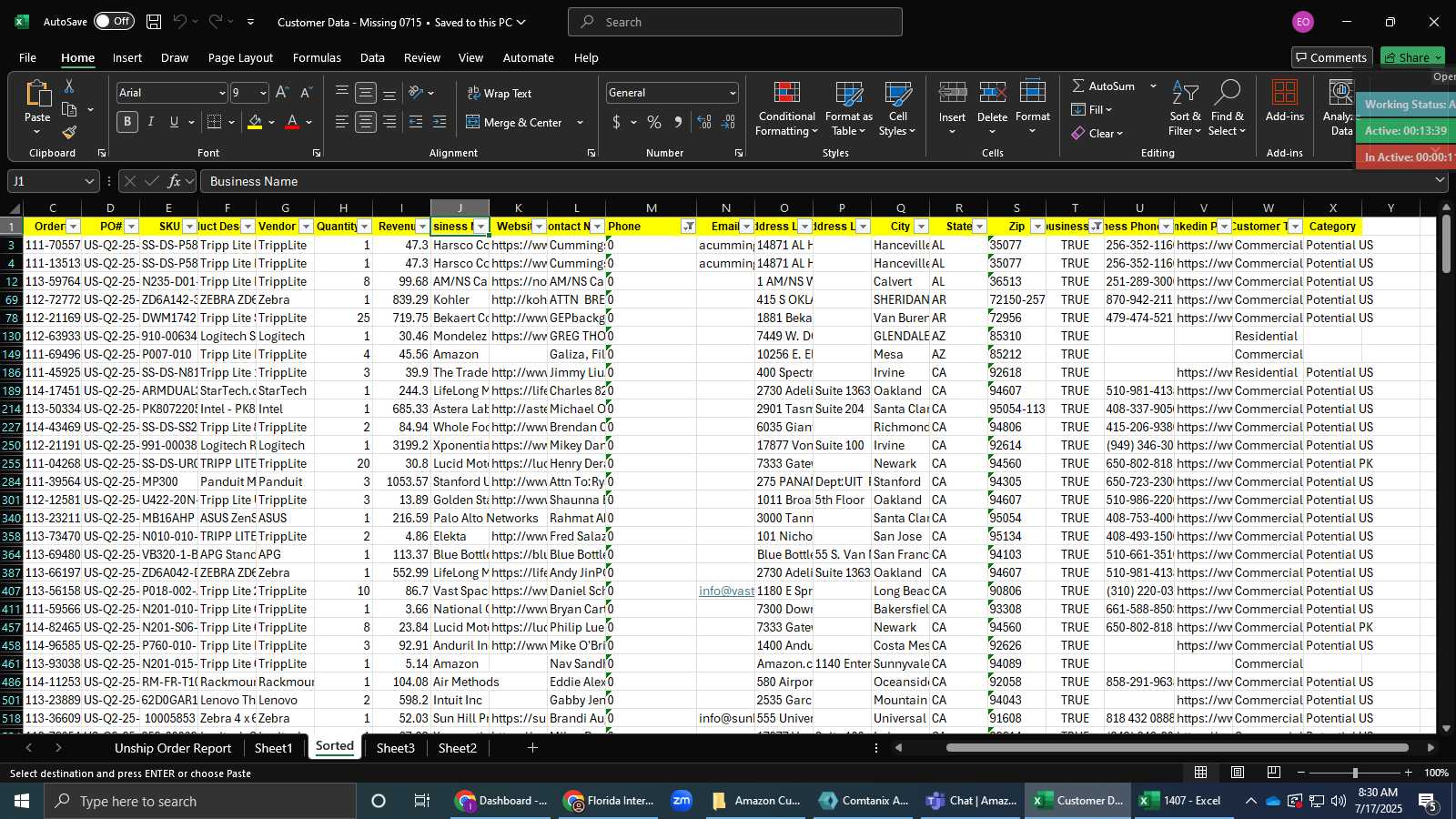Open the Add-ins icon
1456x819 pixels.
1285,94
